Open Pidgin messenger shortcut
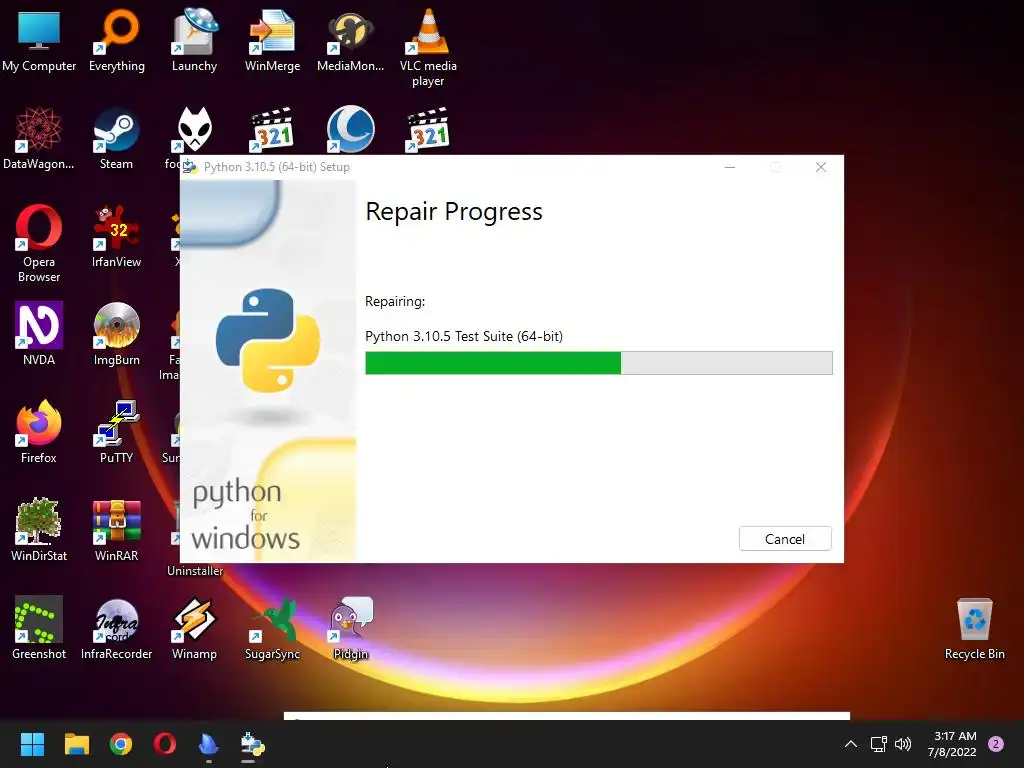 [351, 628]
